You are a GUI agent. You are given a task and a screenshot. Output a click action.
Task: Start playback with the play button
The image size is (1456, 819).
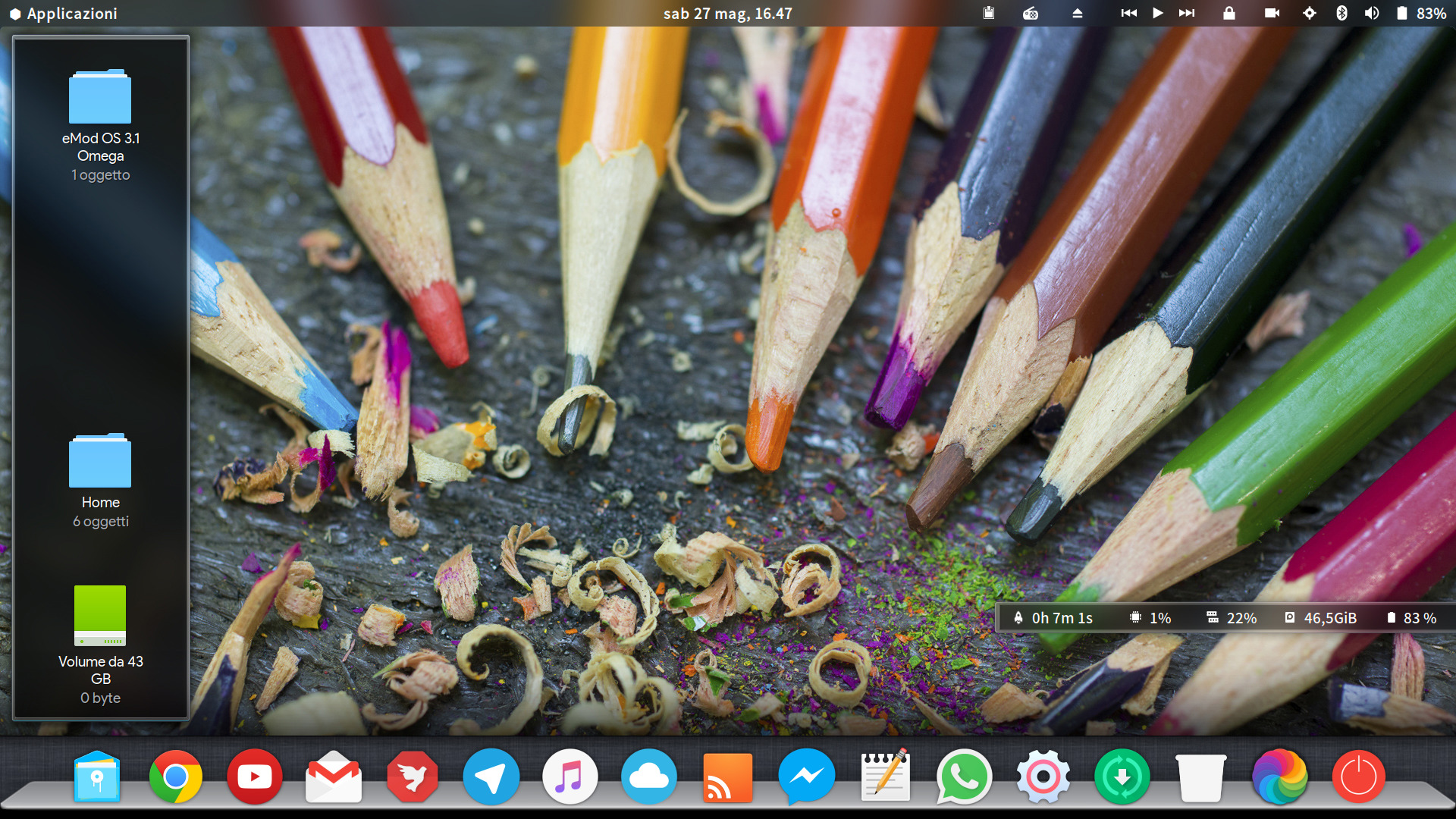(1157, 13)
